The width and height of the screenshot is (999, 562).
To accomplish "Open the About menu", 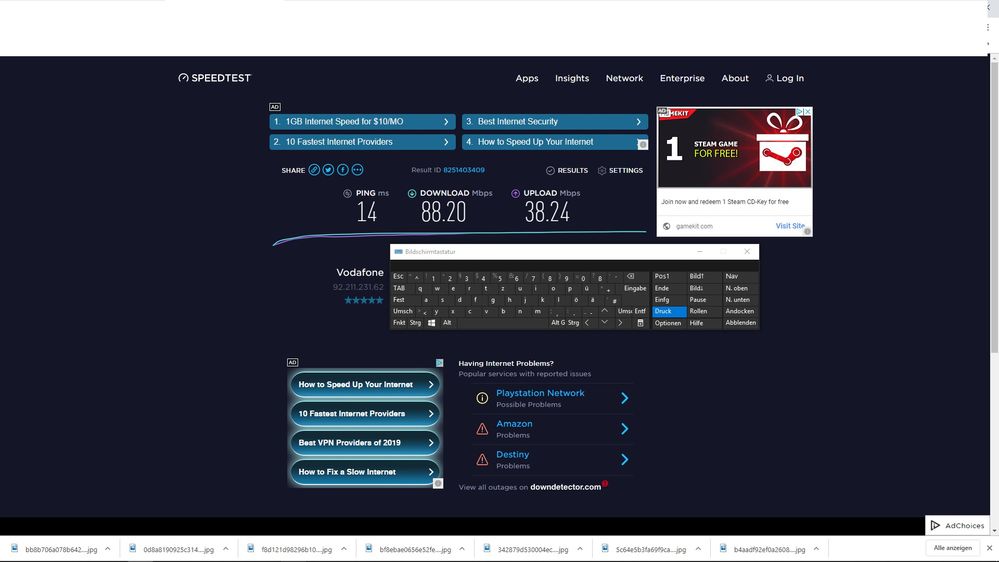I will click(x=735, y=78).
